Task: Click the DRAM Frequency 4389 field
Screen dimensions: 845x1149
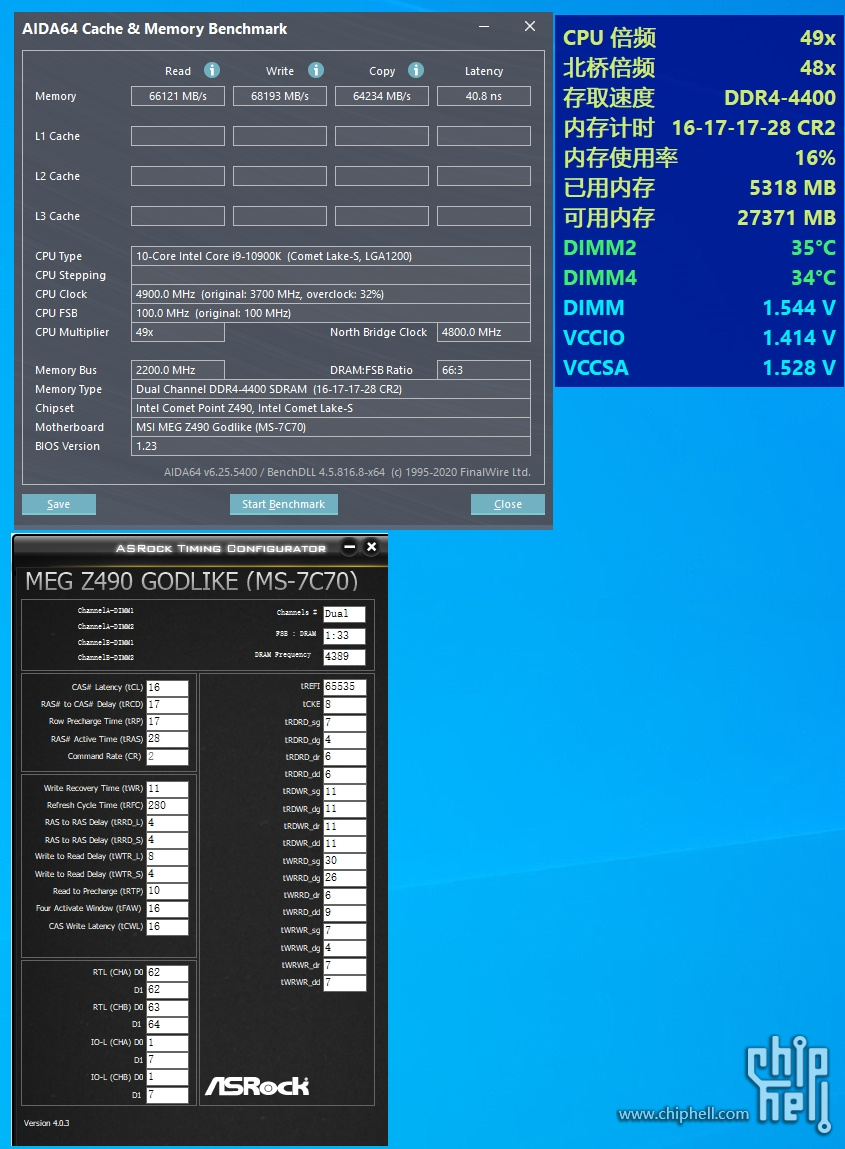Action: click(344, 657)
